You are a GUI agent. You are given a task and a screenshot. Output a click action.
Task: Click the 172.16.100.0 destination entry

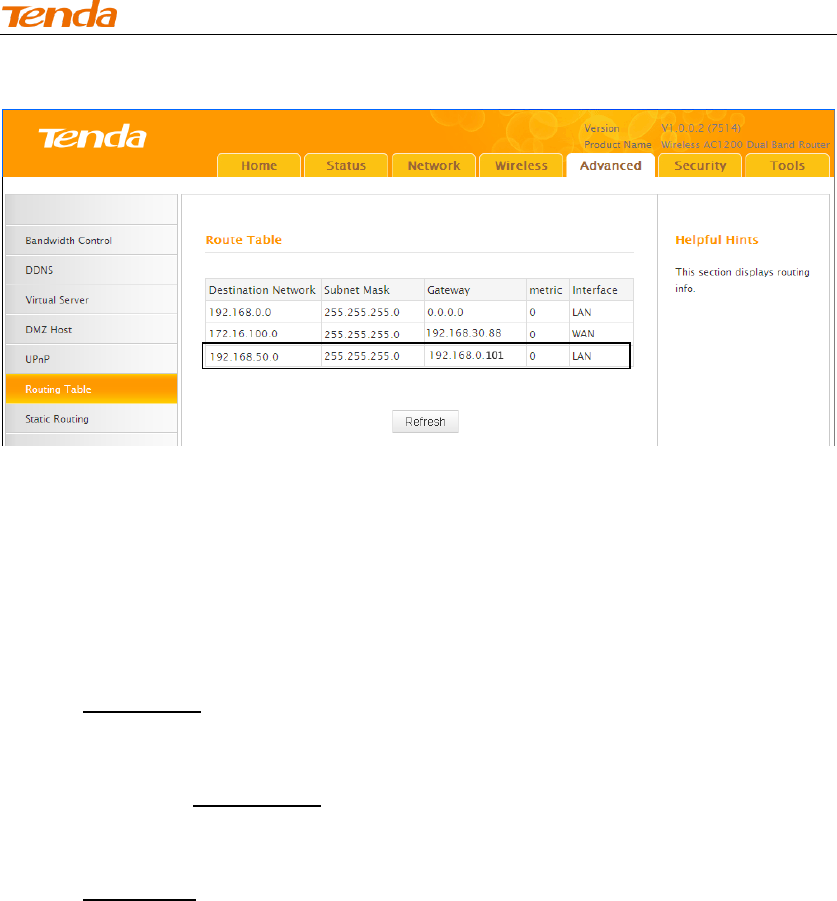click(244, 334)
